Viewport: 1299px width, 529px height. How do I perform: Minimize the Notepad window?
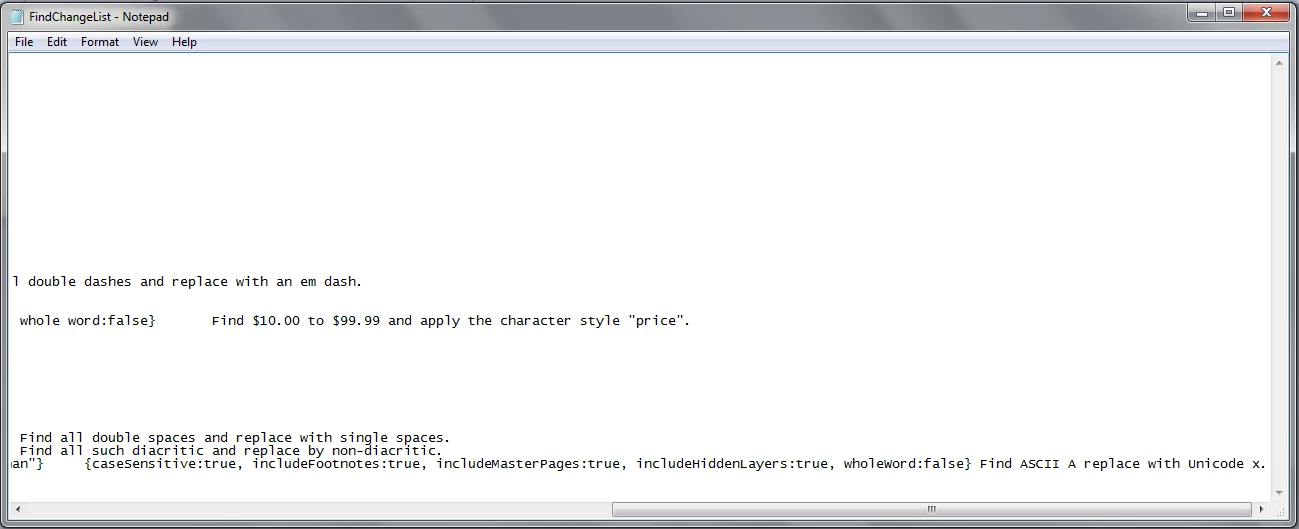[x=1203, y=12]
